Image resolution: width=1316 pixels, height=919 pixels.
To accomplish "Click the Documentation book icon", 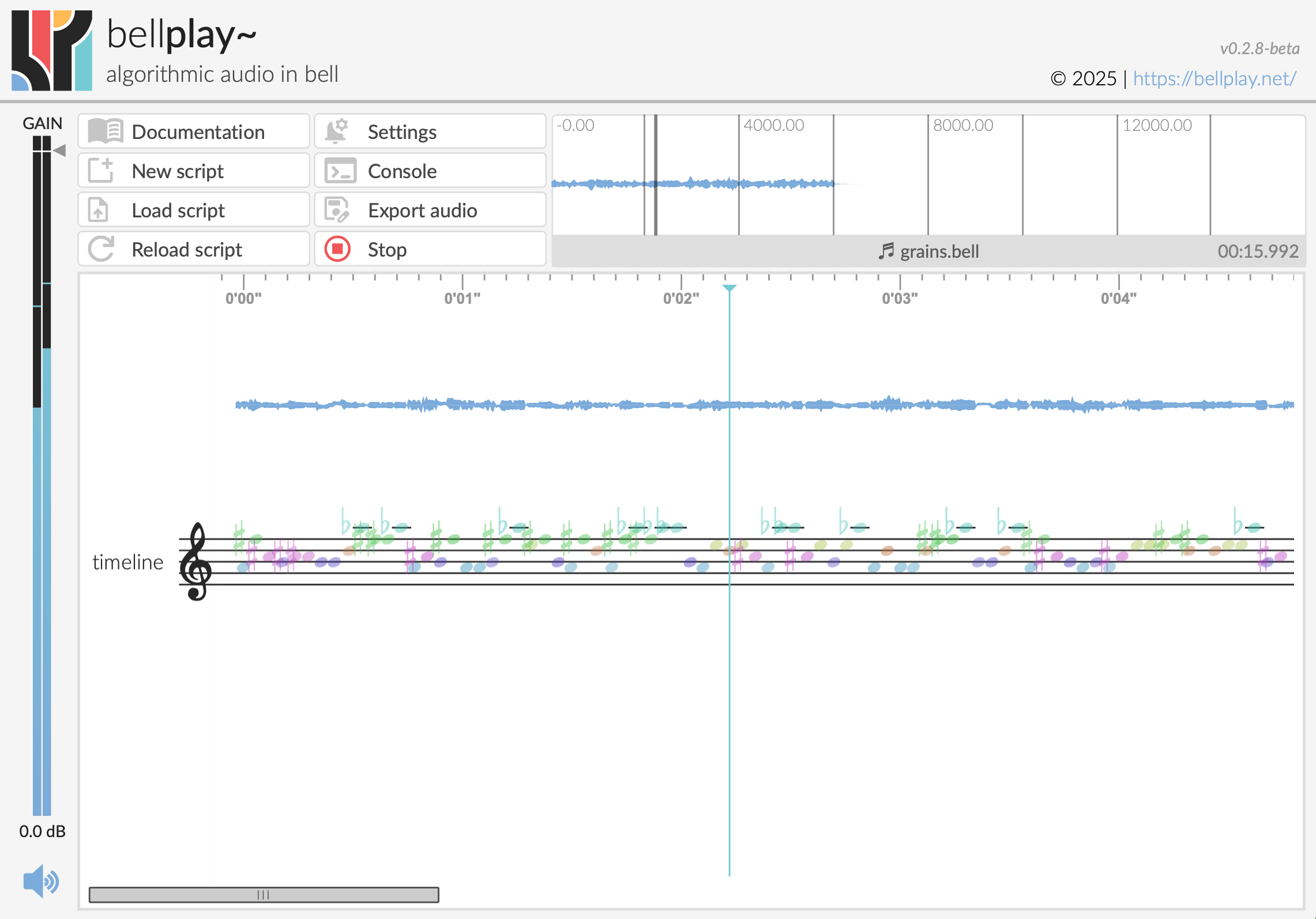I will click(105, 131).
